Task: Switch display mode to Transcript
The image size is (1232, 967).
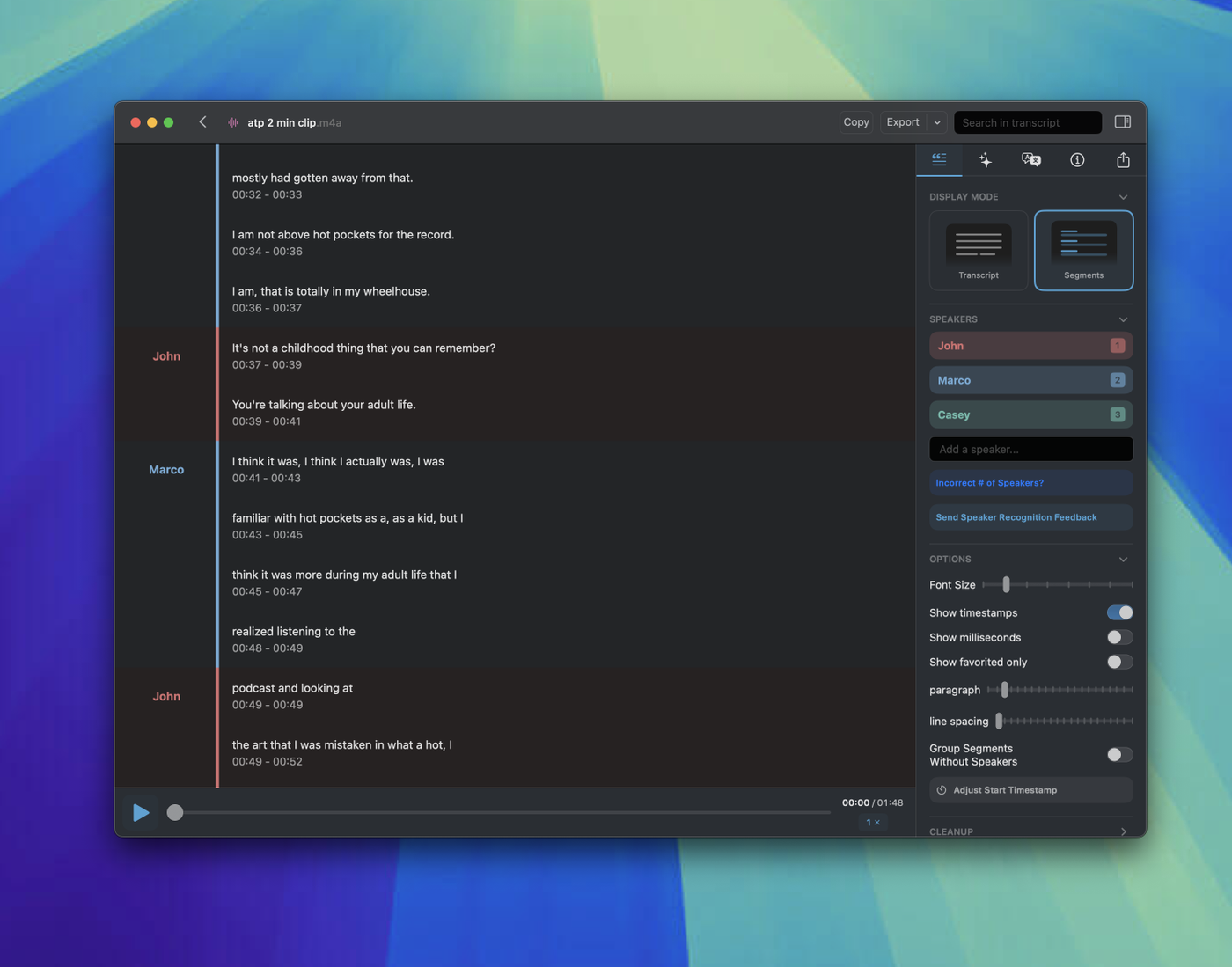Action: pos(979,251)
